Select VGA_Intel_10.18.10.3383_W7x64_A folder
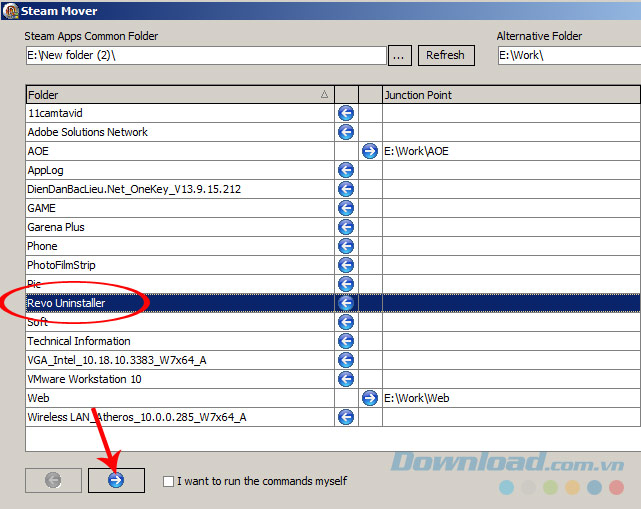 [180, 360]
